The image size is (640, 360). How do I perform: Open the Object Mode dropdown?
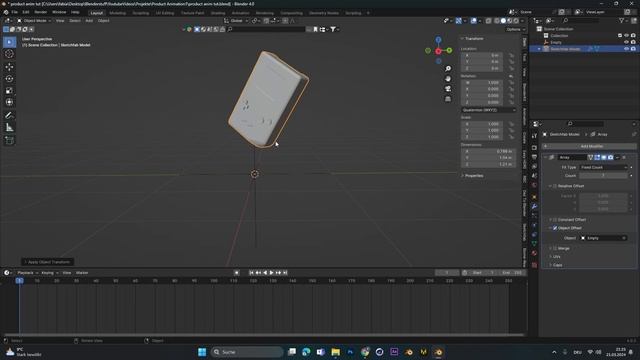[34, 20]
